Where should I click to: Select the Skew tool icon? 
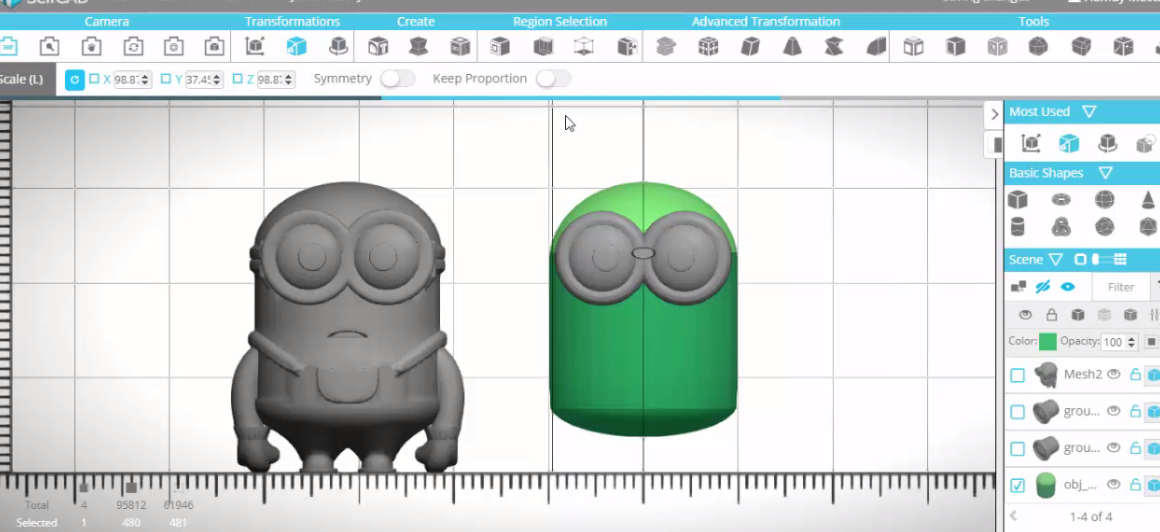coord(750,47)
